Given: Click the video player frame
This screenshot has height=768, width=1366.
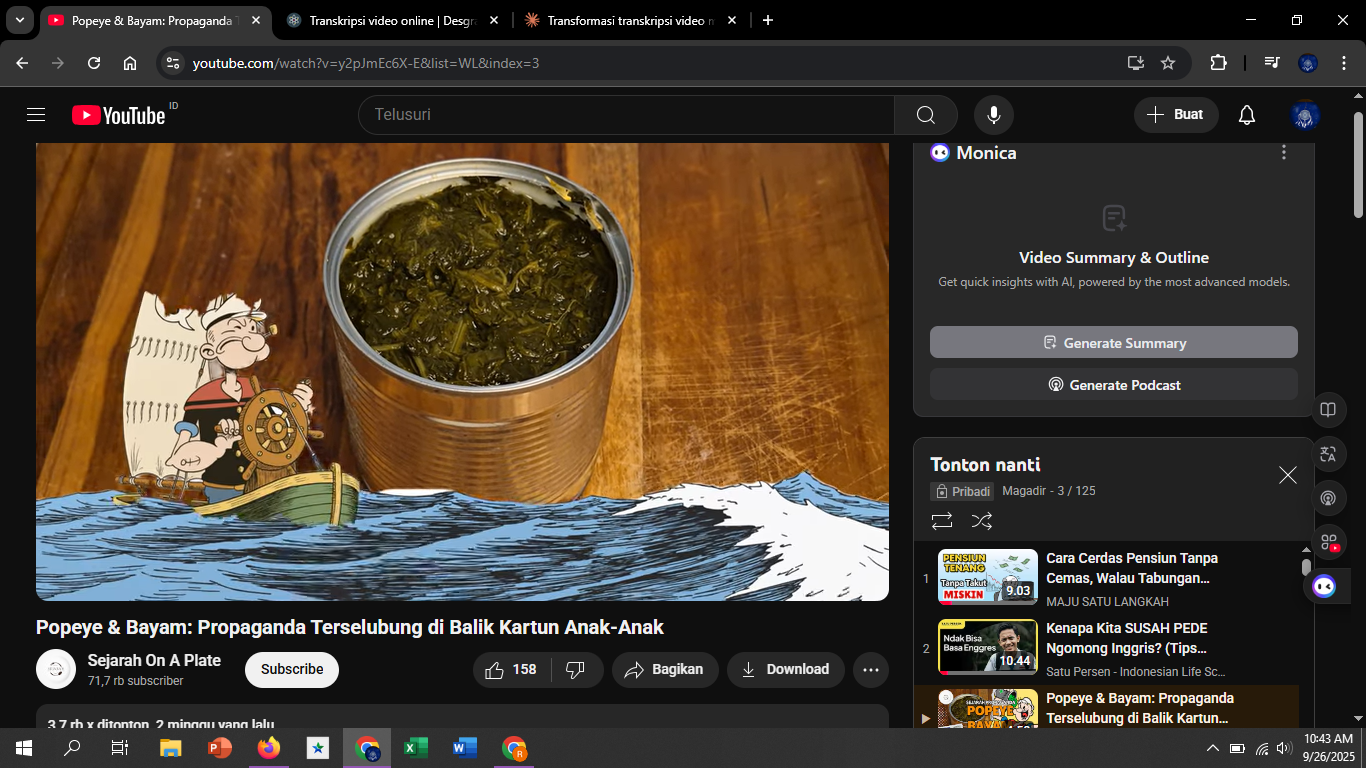Looking at the screenshot, I should point(462,371).
